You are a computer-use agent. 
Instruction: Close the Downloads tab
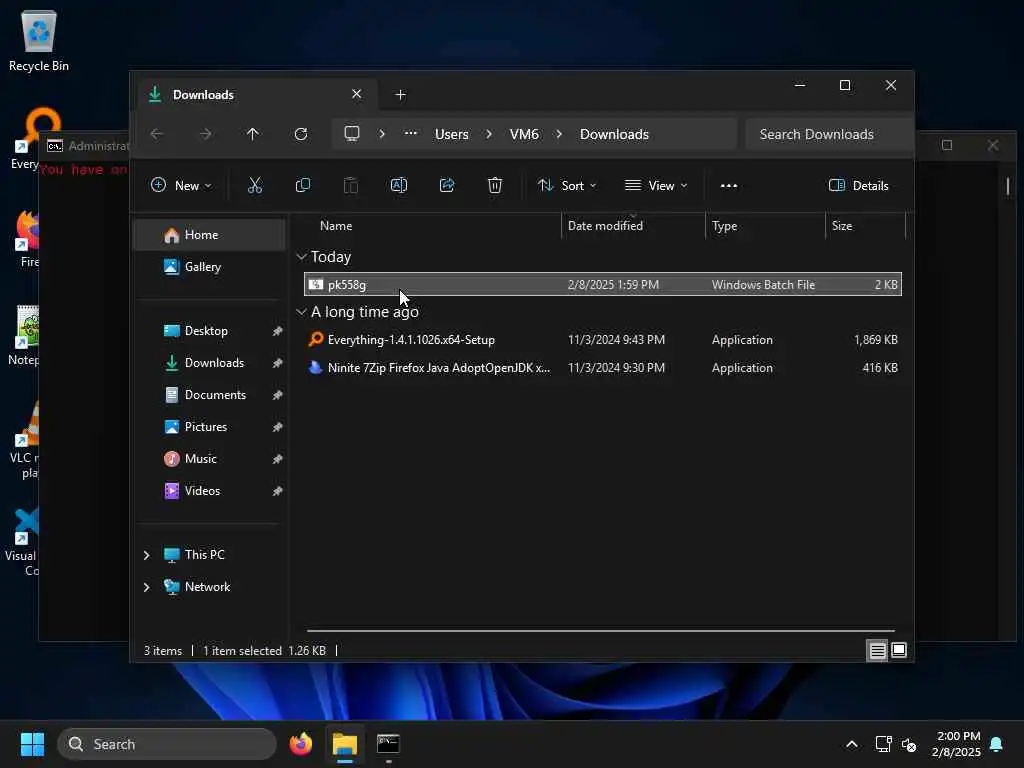click(357, 94)
